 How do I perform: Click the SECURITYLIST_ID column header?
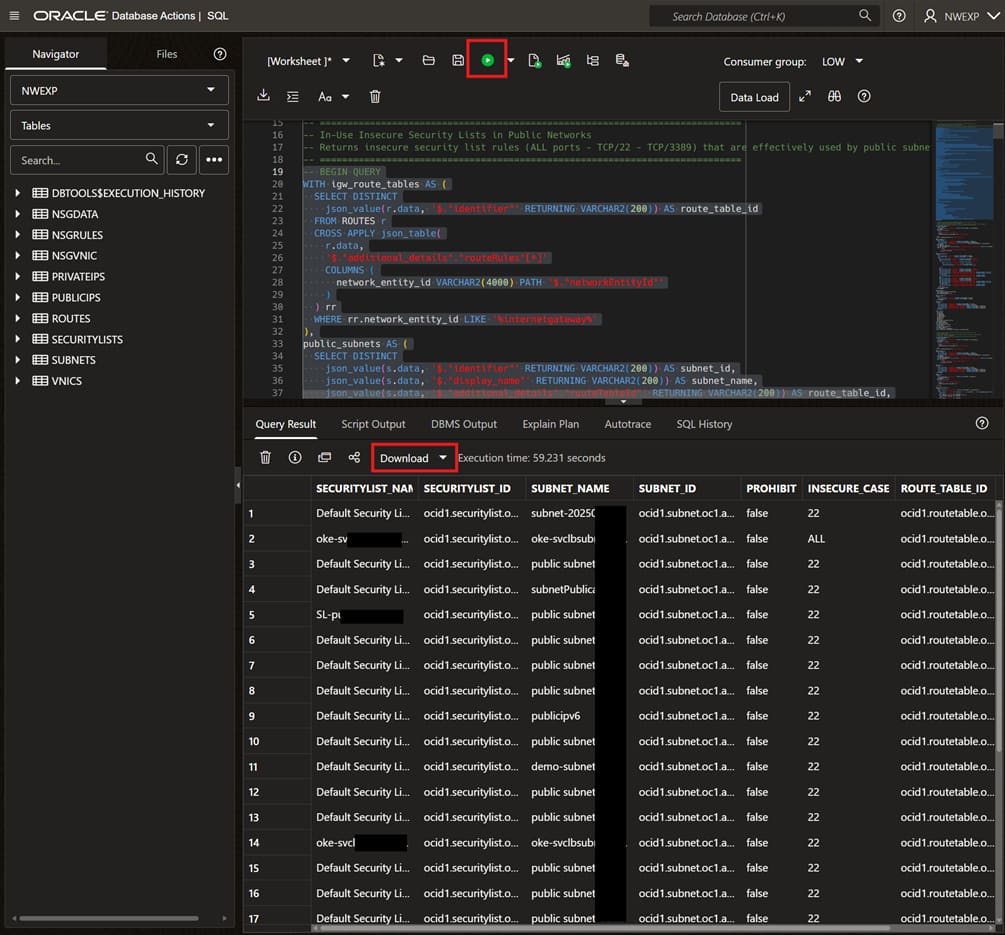(472, 488)
